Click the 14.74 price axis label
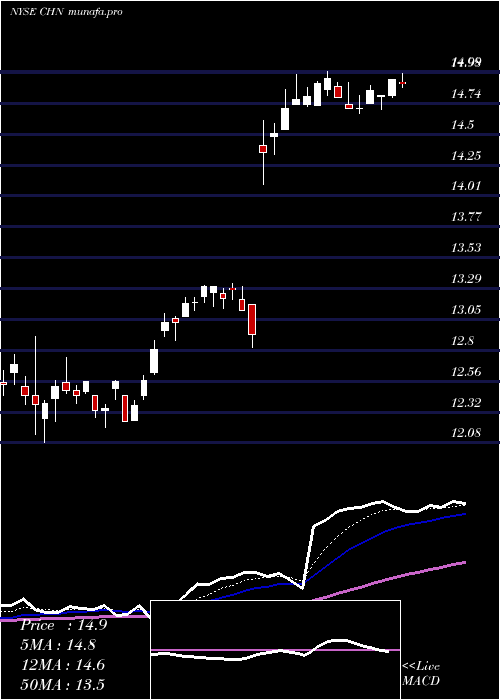This screenshot has height=700, width=500. coord(466,94)
